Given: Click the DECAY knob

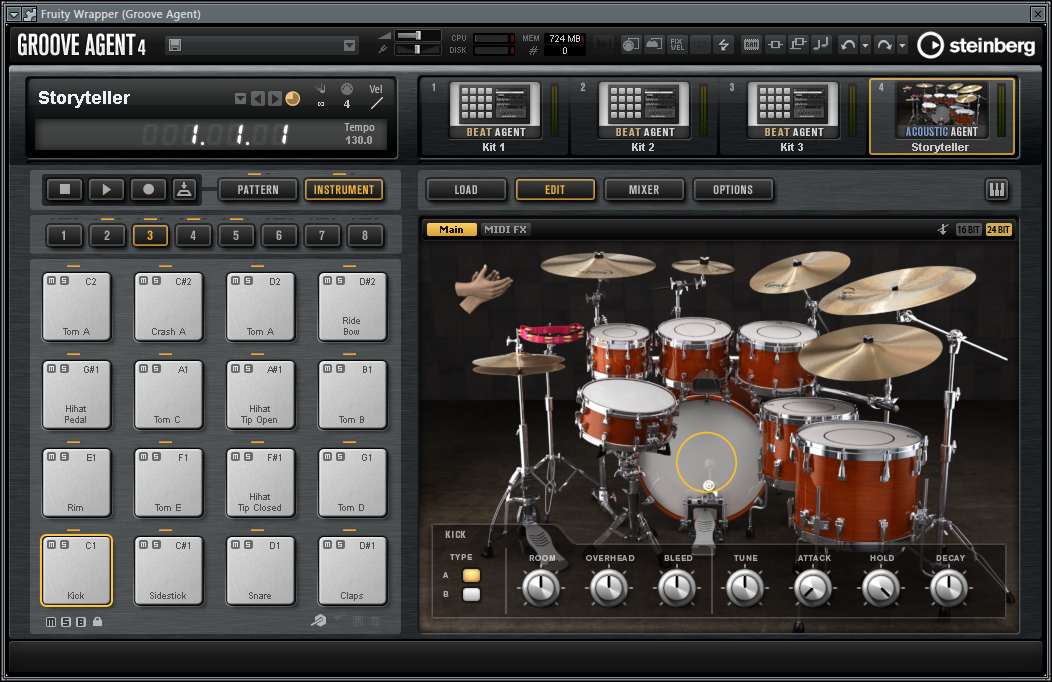Looking at the screenshot, I should coord(948,587).
